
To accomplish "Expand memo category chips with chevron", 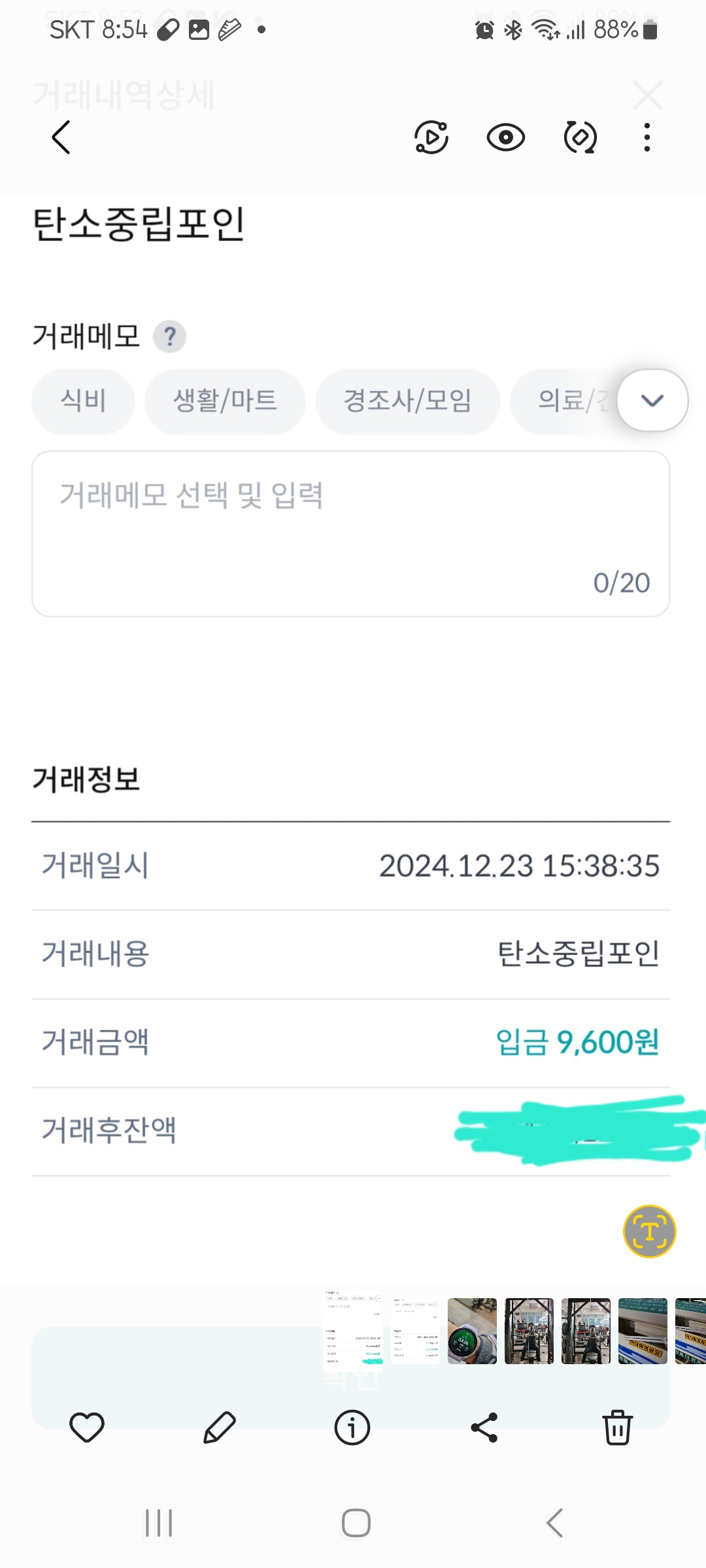I will pyautogui.click(x=652, y=400).
